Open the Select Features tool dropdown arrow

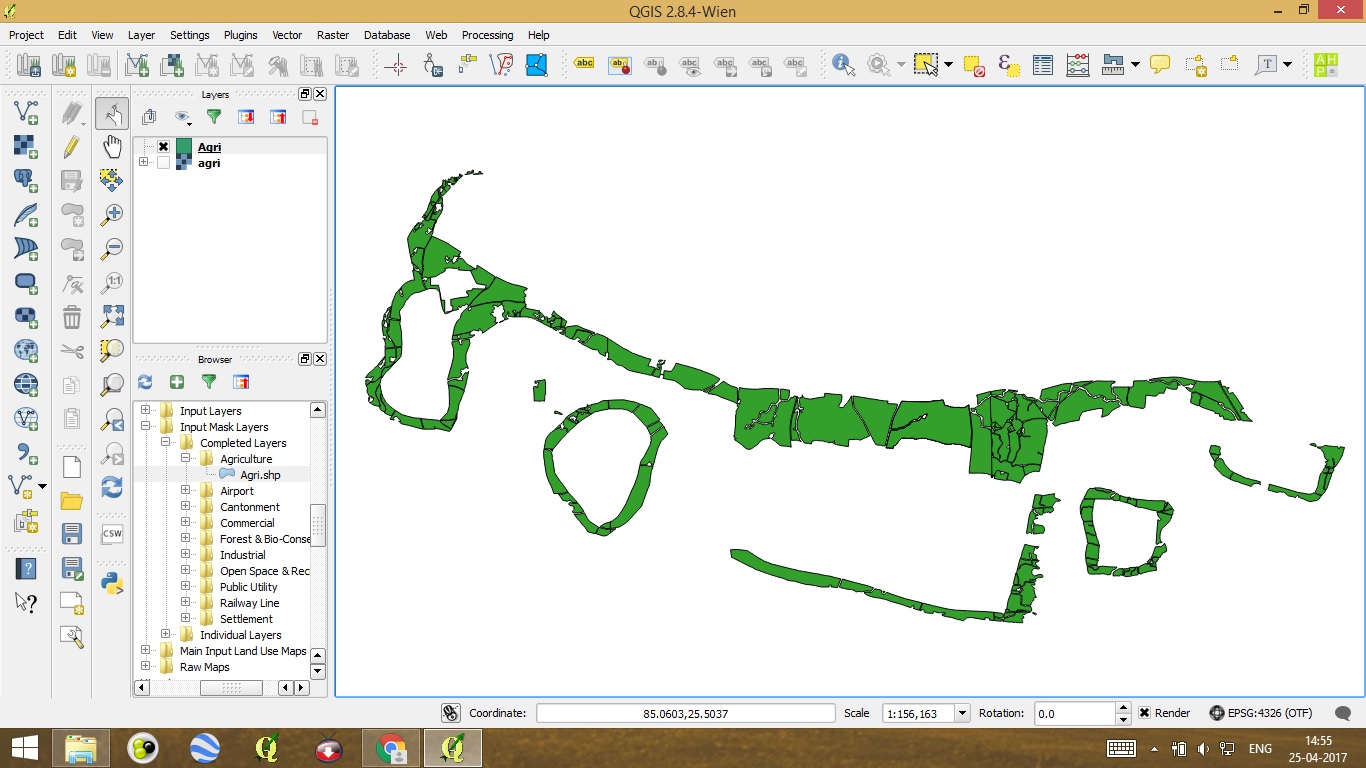click(x=946, y=65)
